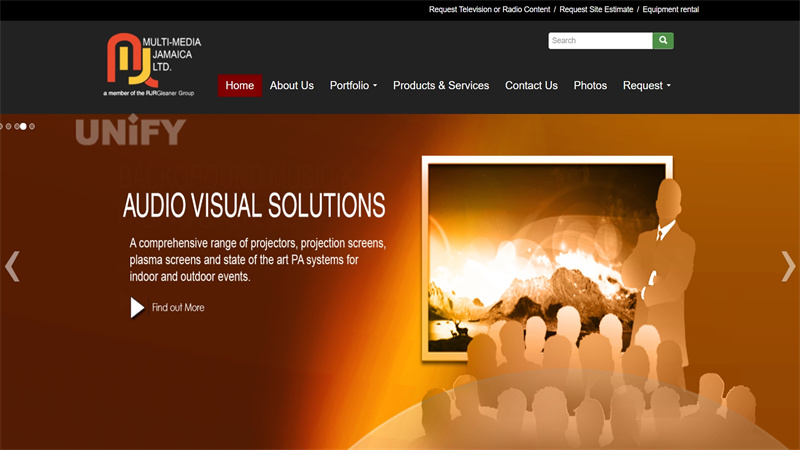Image resolution: width=800 pixels, height=450 pixels.
Task: Select carousel dot following the filled dot
Action: point(32,126)
